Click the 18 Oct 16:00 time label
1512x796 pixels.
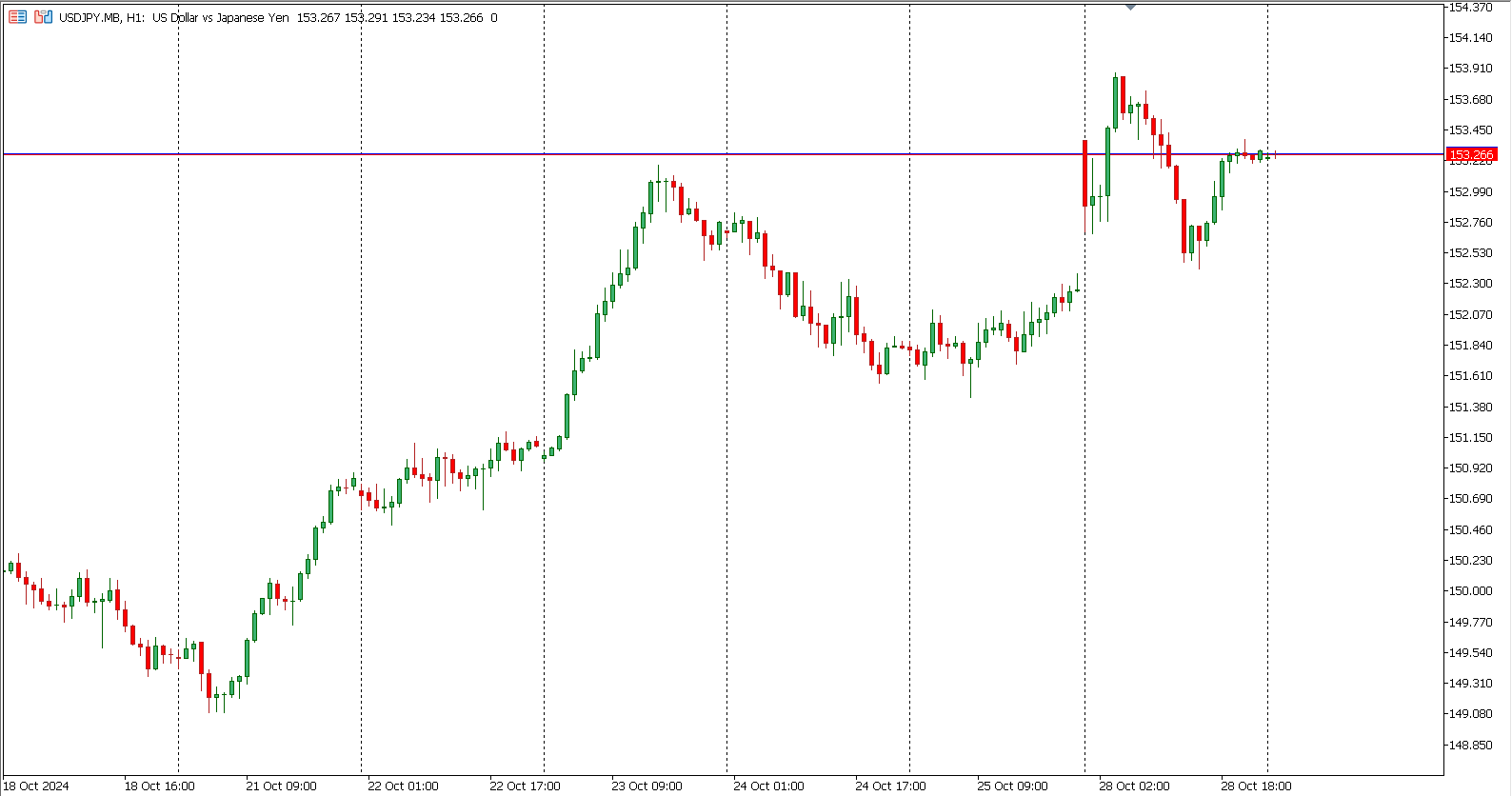click(160, 786)
